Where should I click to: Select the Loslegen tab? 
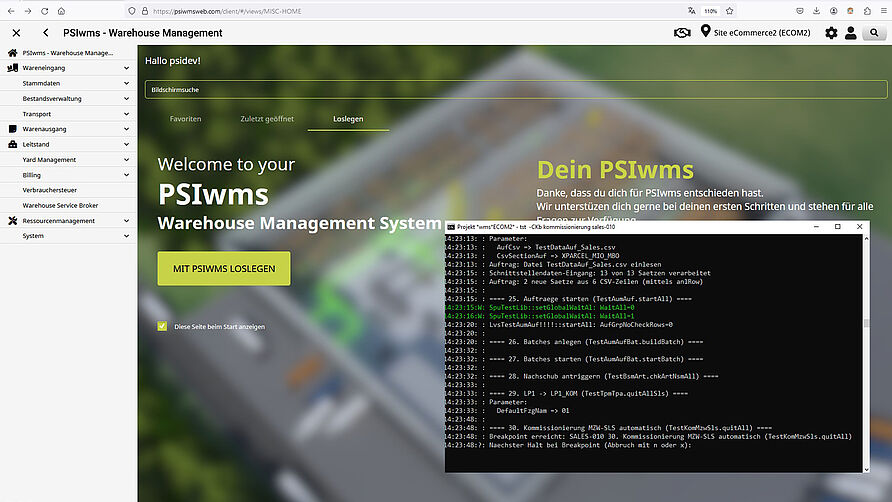348,119
